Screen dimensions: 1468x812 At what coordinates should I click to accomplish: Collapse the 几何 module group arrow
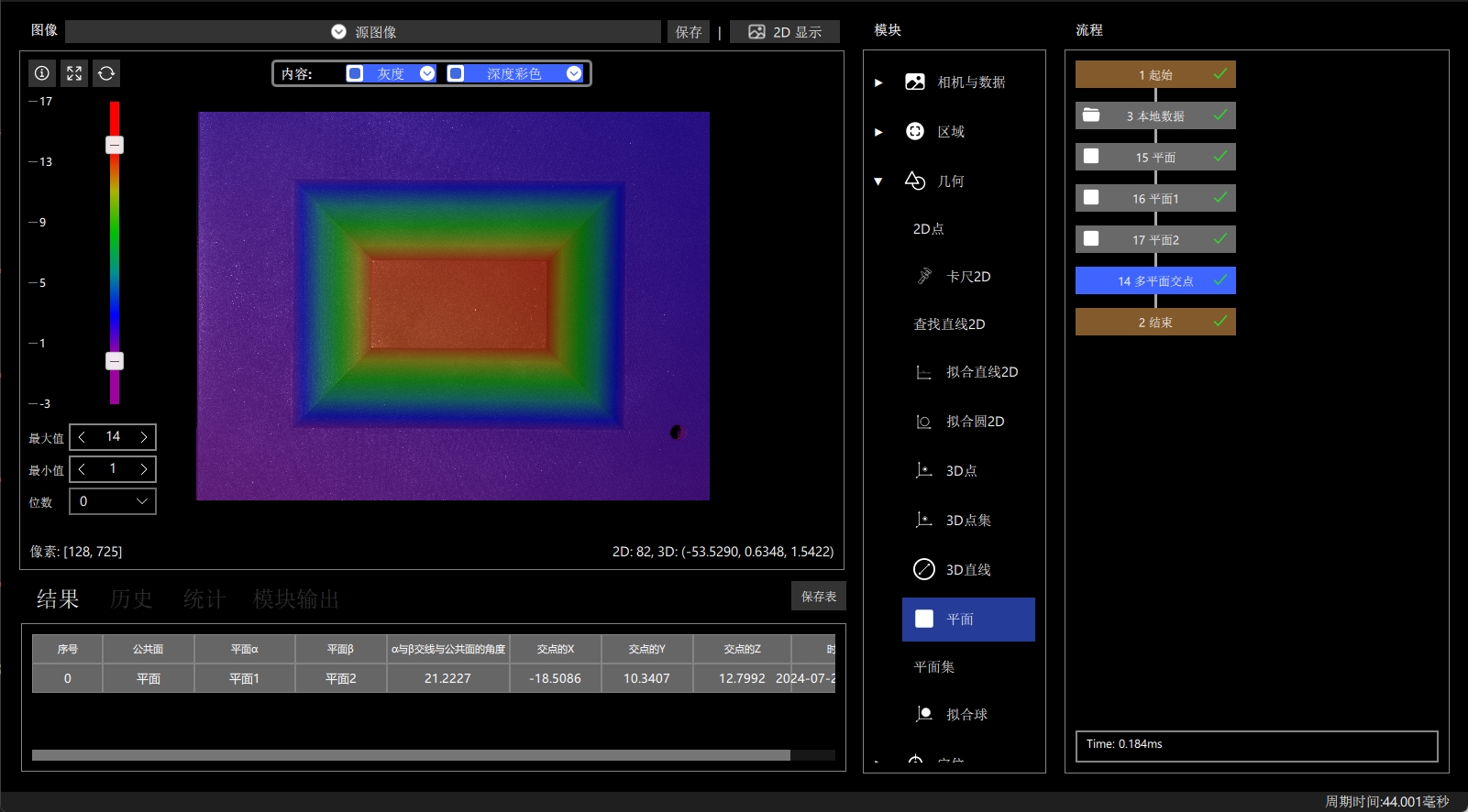tap(878, 181)
